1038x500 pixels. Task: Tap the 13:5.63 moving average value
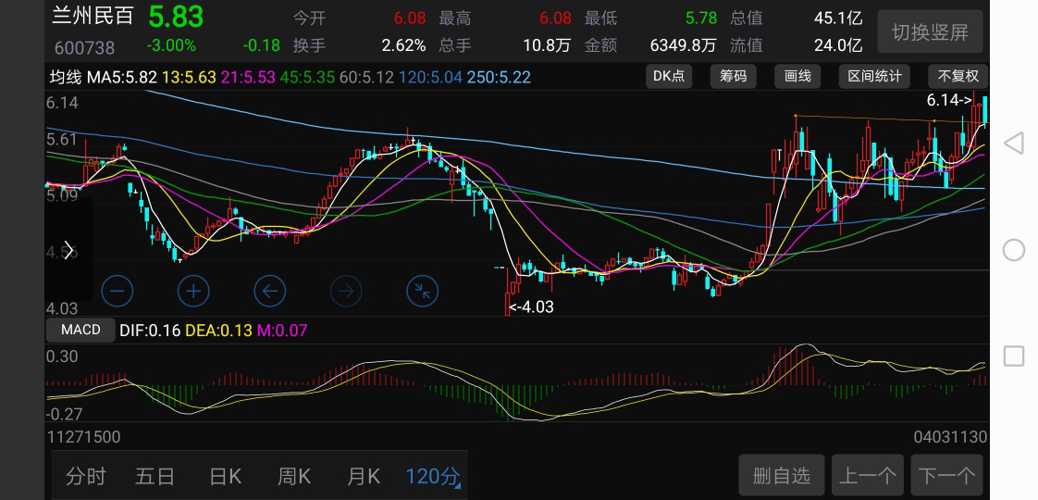(x=189, y=77)
